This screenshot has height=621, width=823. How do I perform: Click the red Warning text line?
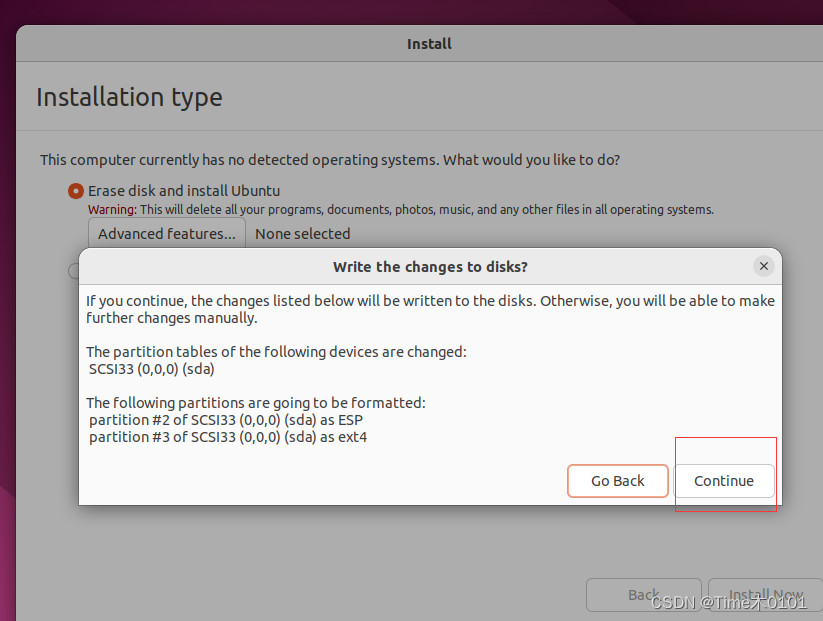click(x=400, y=209)
